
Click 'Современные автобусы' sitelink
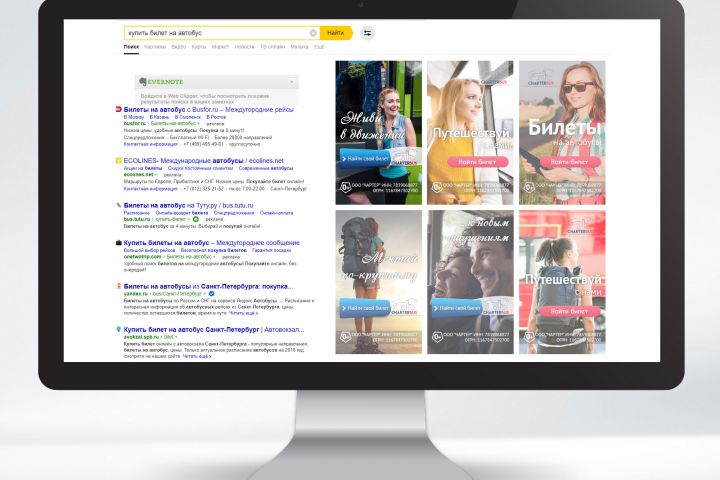coord(266,168)
